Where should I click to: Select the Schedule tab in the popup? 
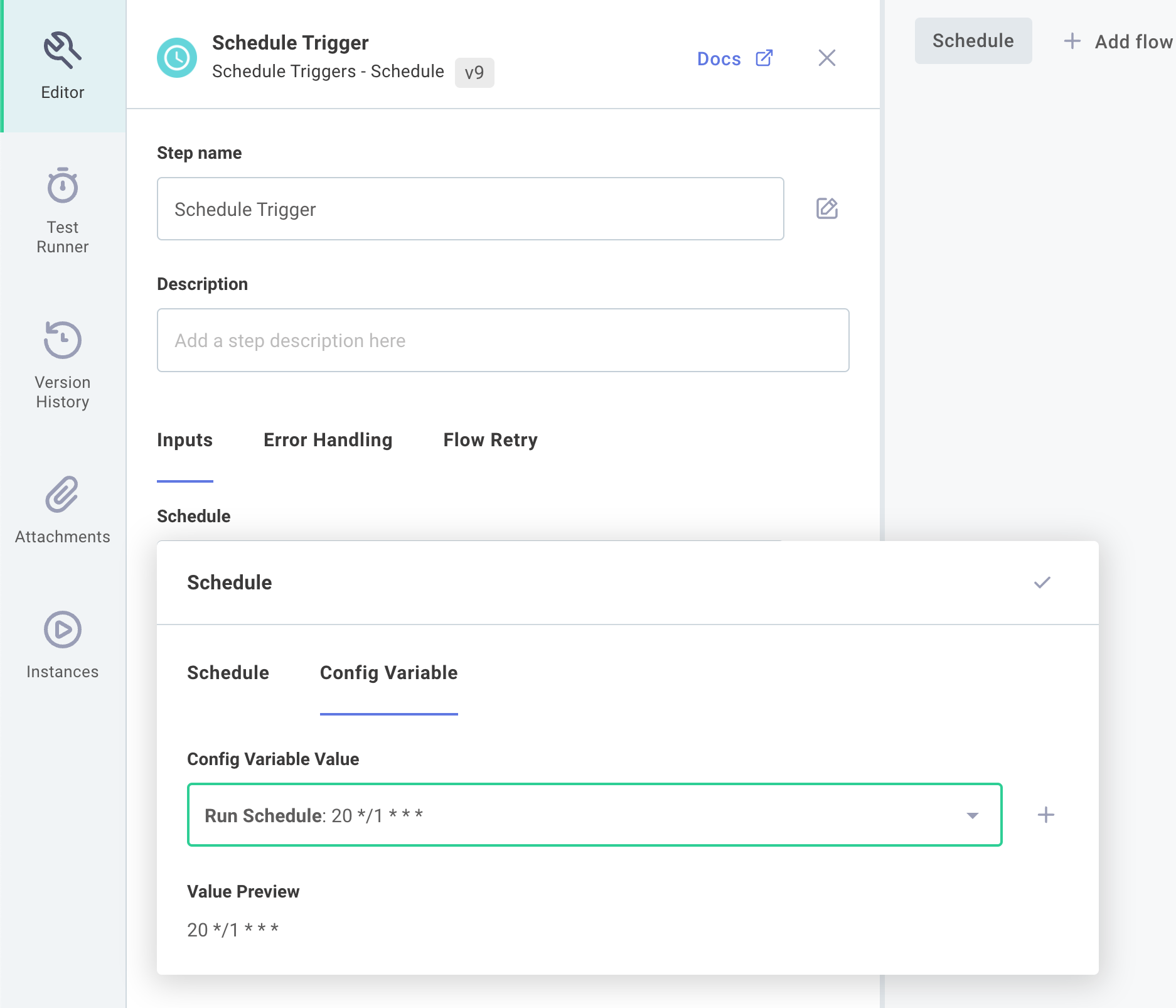tap(228, 673)
